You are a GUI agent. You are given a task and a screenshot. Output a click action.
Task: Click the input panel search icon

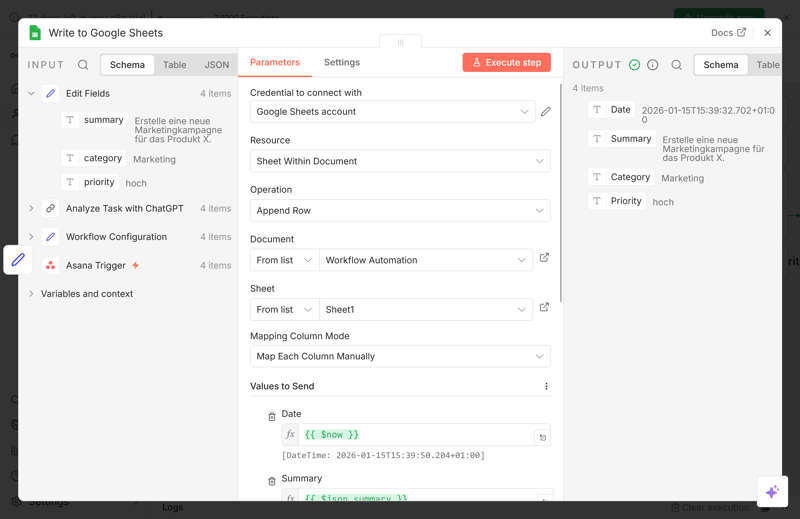[x=83, y=65]
